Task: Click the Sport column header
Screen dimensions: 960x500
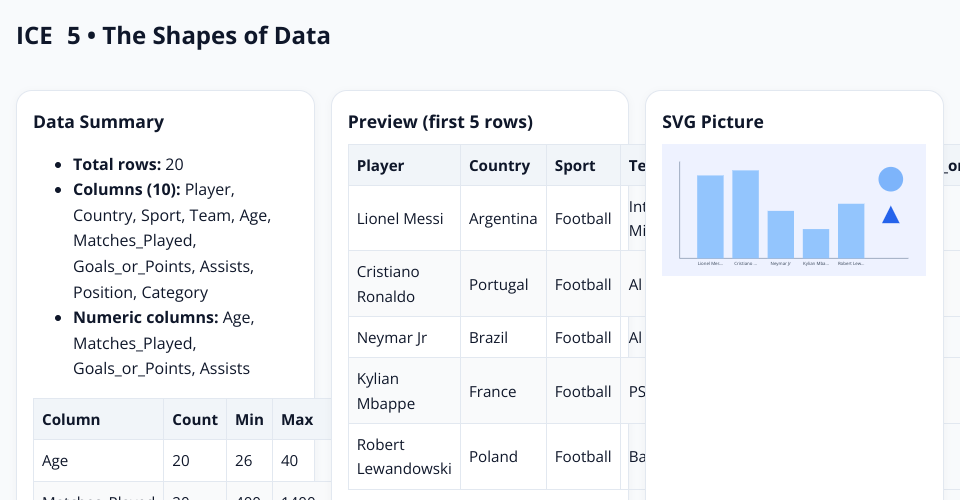Action: tap(575, 166)
